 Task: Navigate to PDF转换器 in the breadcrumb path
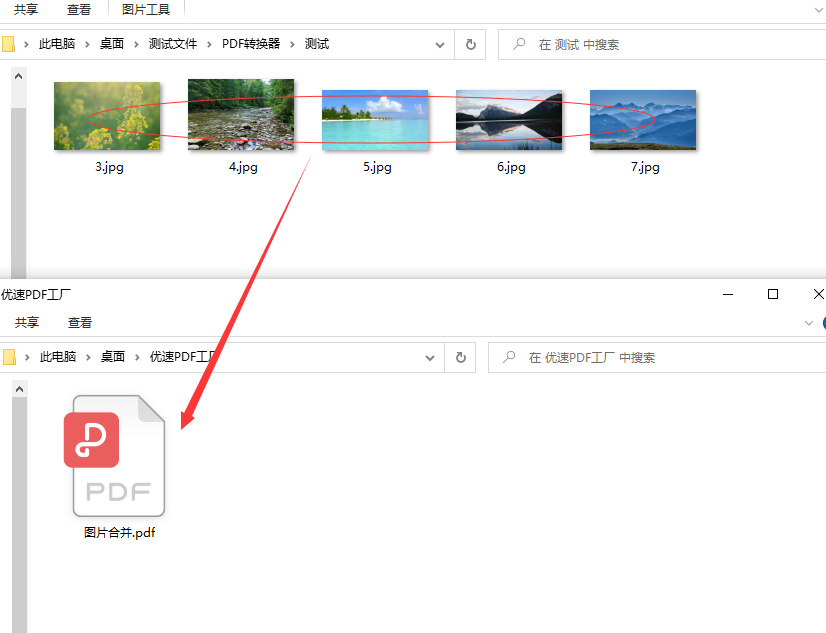point(254,44)
